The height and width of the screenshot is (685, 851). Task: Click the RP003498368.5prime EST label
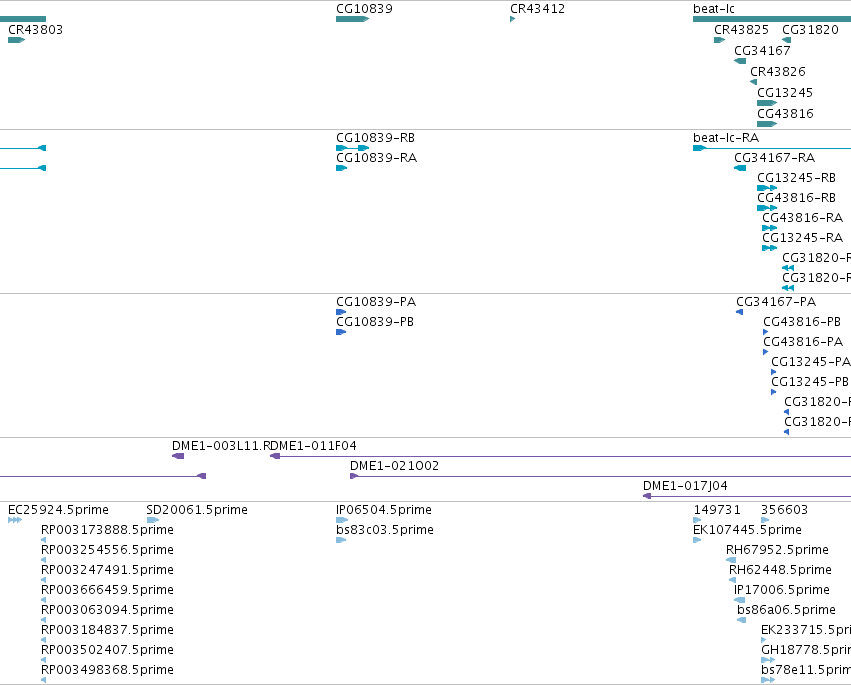coord(107,670)
